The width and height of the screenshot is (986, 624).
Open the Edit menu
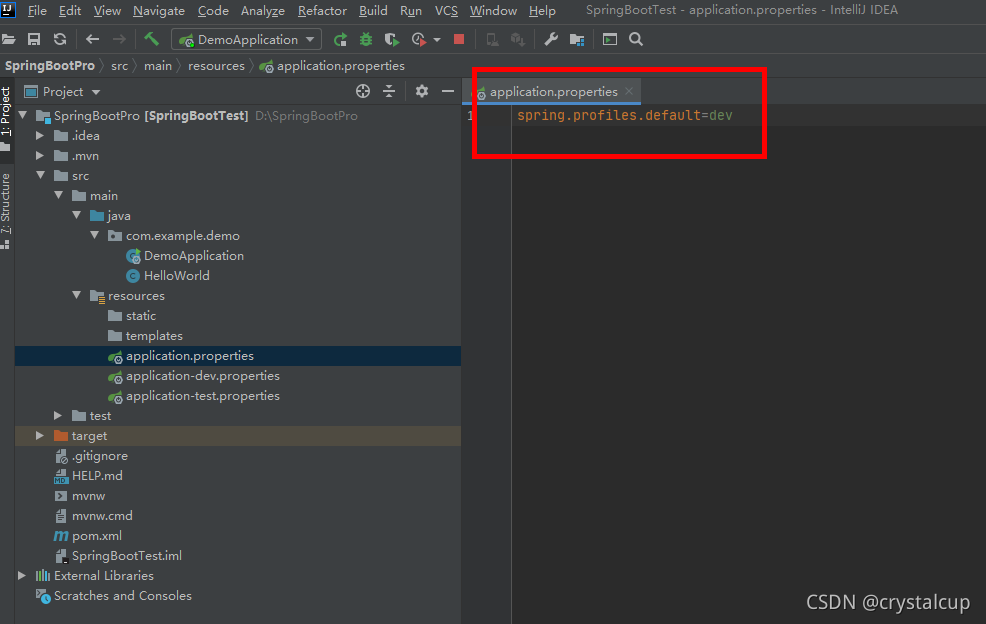(x=70, y=11)
